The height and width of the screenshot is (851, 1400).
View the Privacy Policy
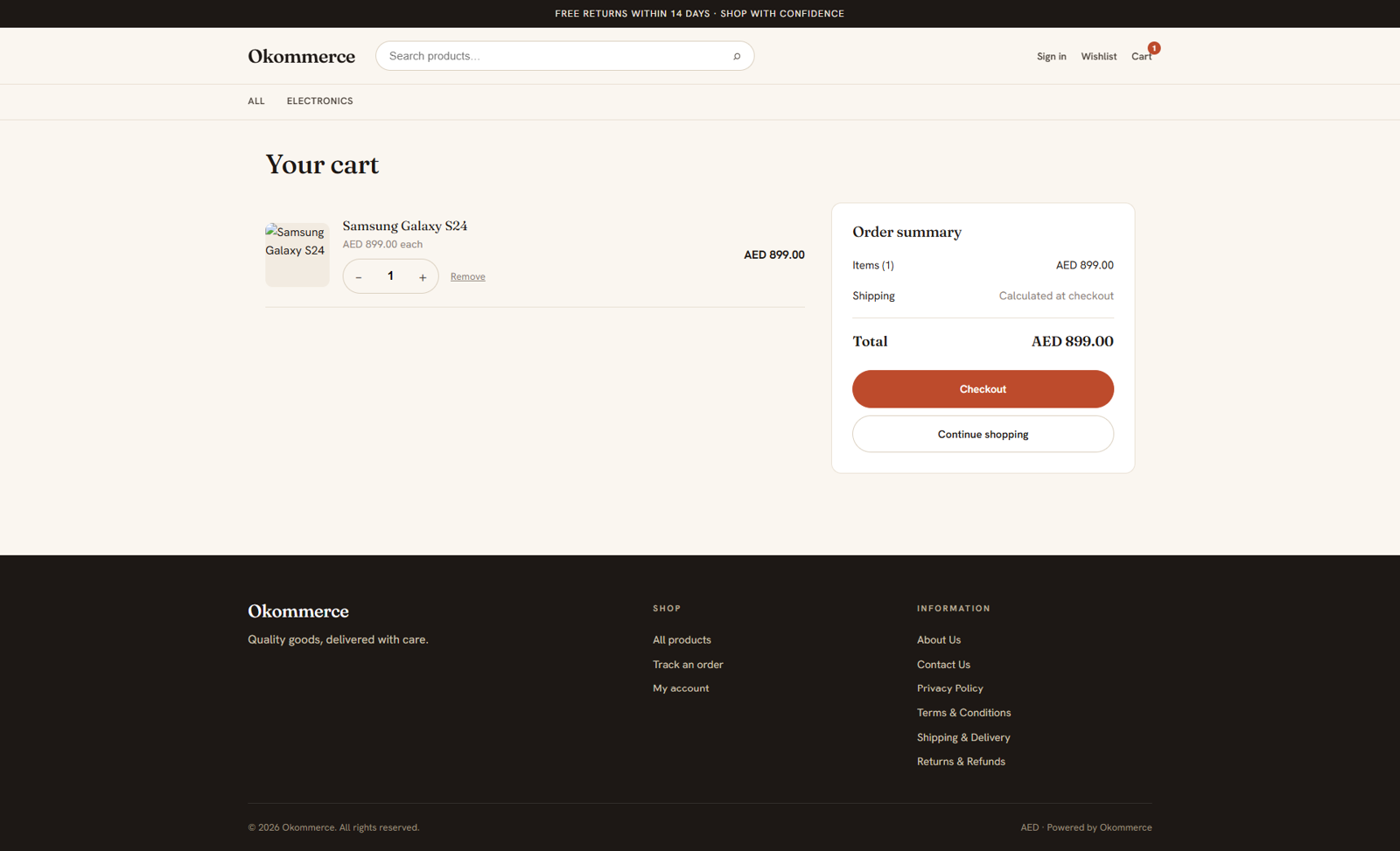point(949,688)
